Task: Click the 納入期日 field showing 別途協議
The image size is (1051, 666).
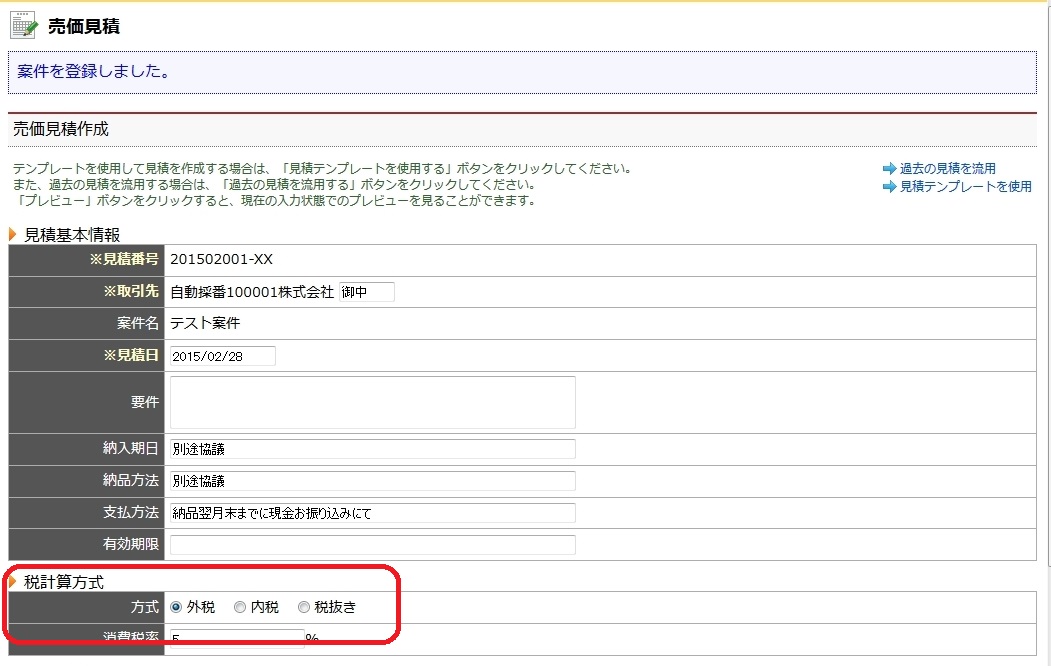Action: [372, 448]
